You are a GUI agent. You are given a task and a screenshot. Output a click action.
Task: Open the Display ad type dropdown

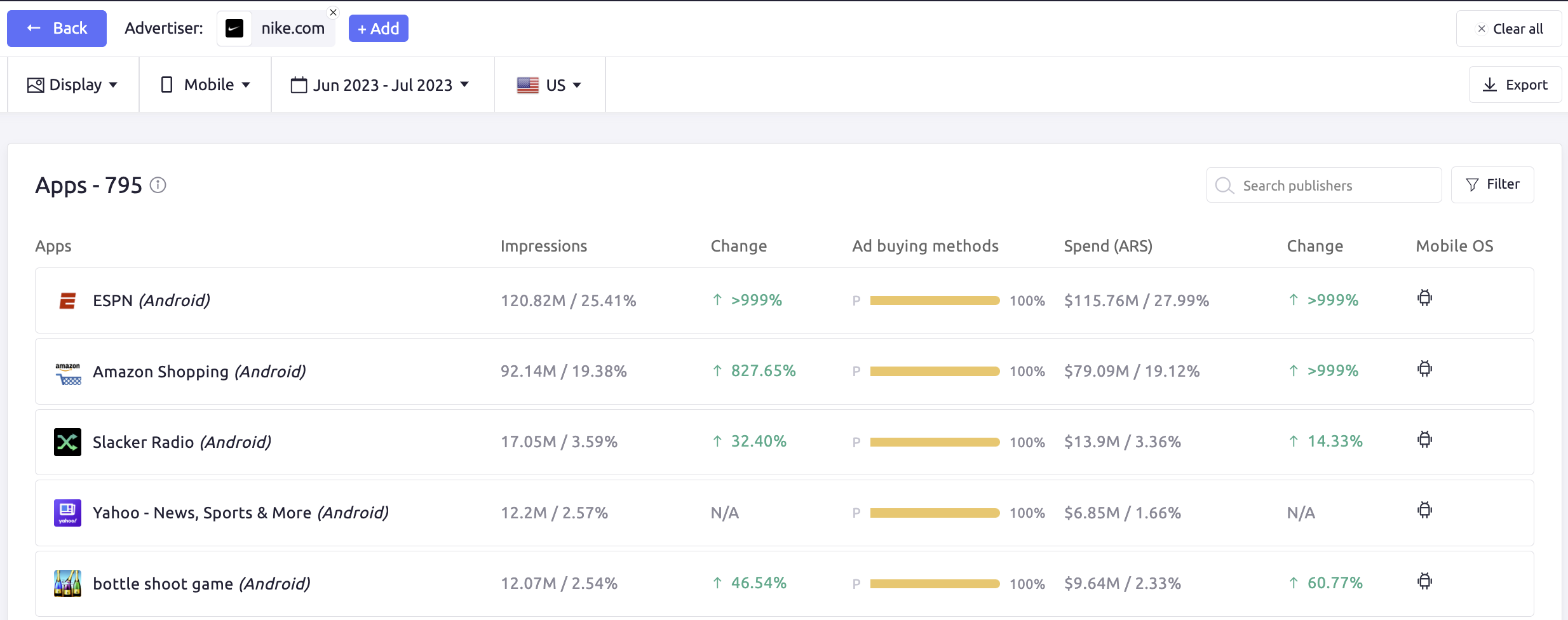point(72,84)
